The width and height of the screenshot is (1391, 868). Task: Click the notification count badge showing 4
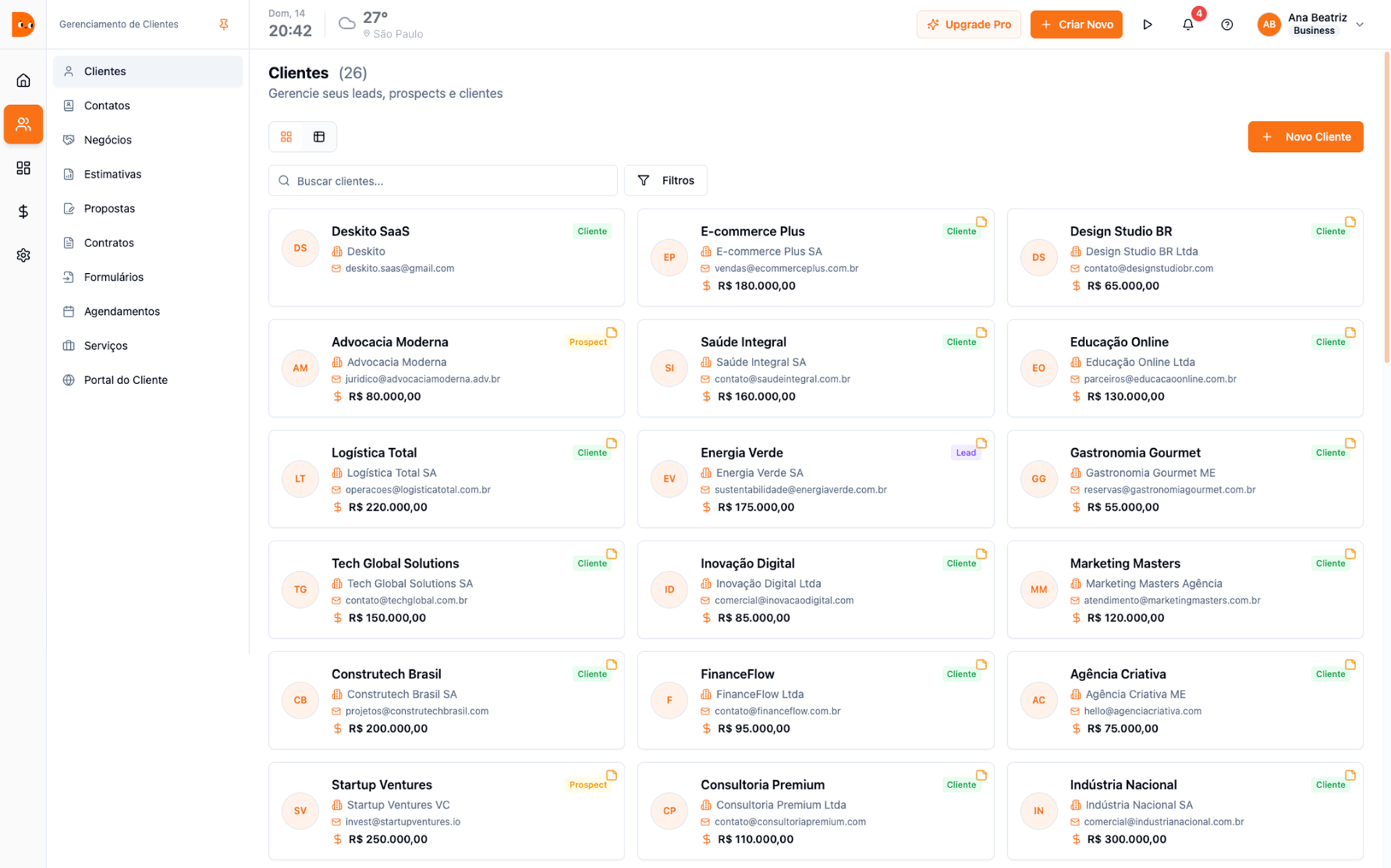[1198, 13]
